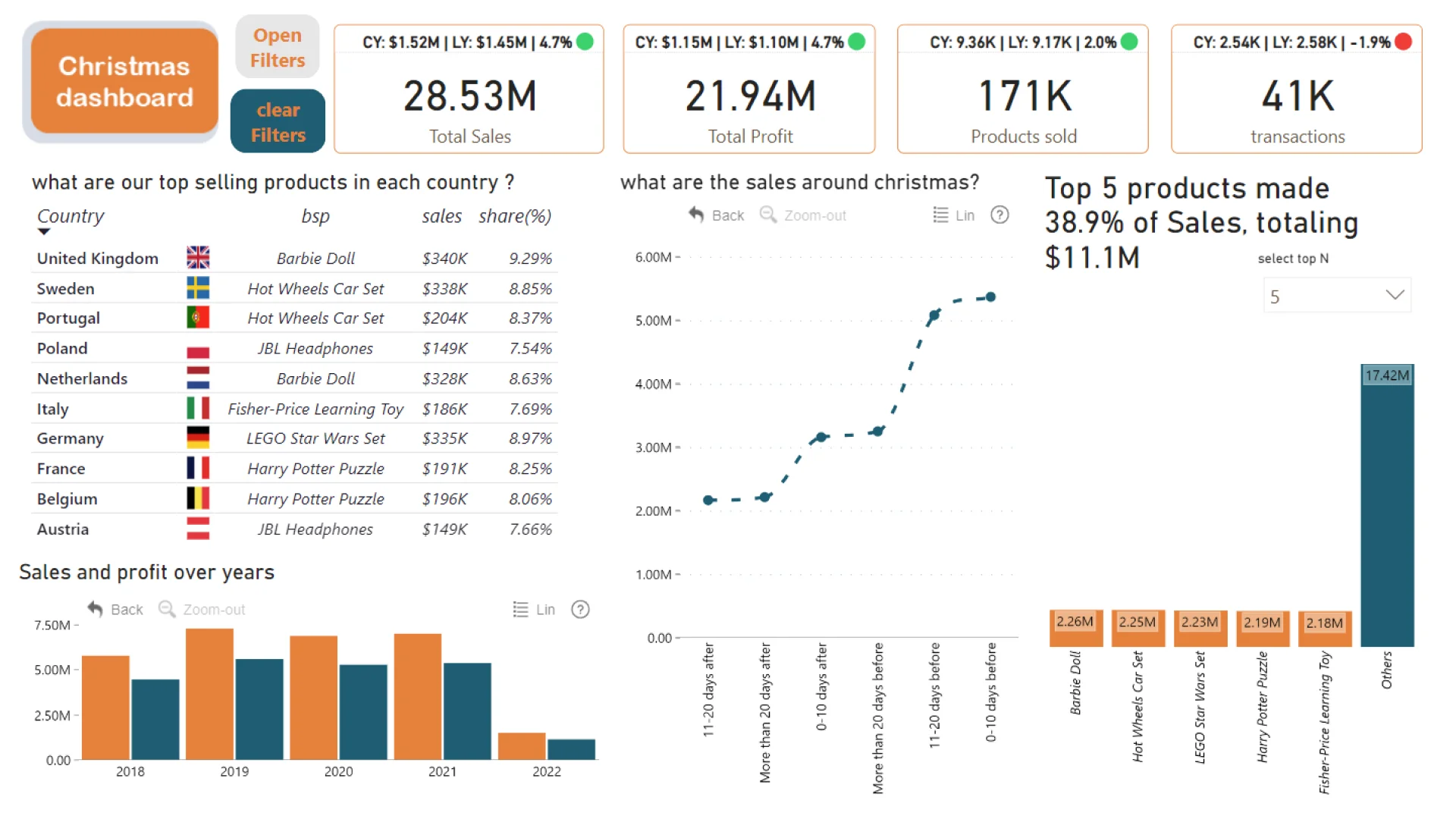Screen dimensions: 1456x819
Task: Click Sweden flag icon
Action: 198,288
